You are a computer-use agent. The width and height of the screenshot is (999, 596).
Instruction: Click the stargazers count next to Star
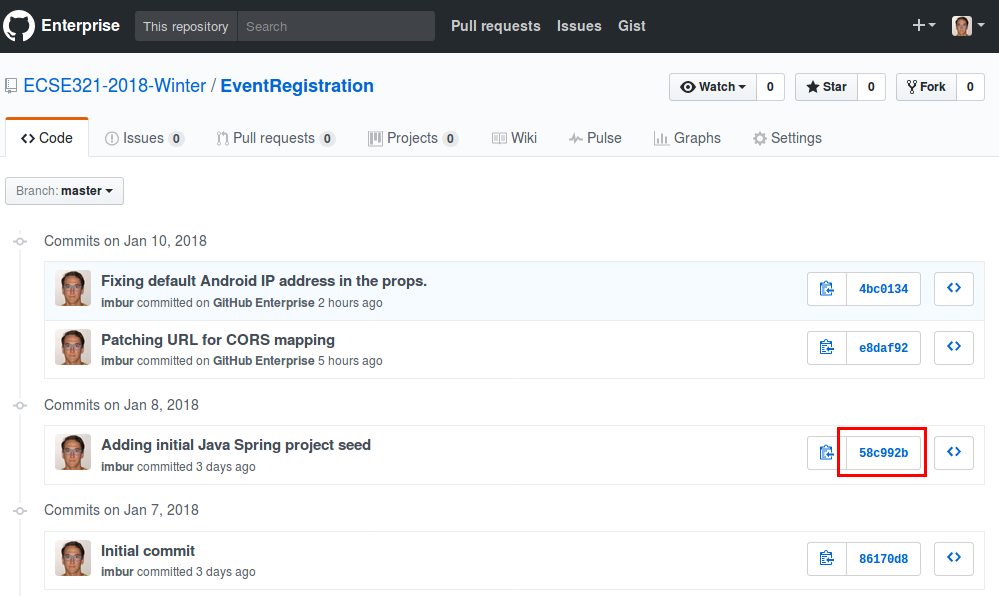pos(871,87)
